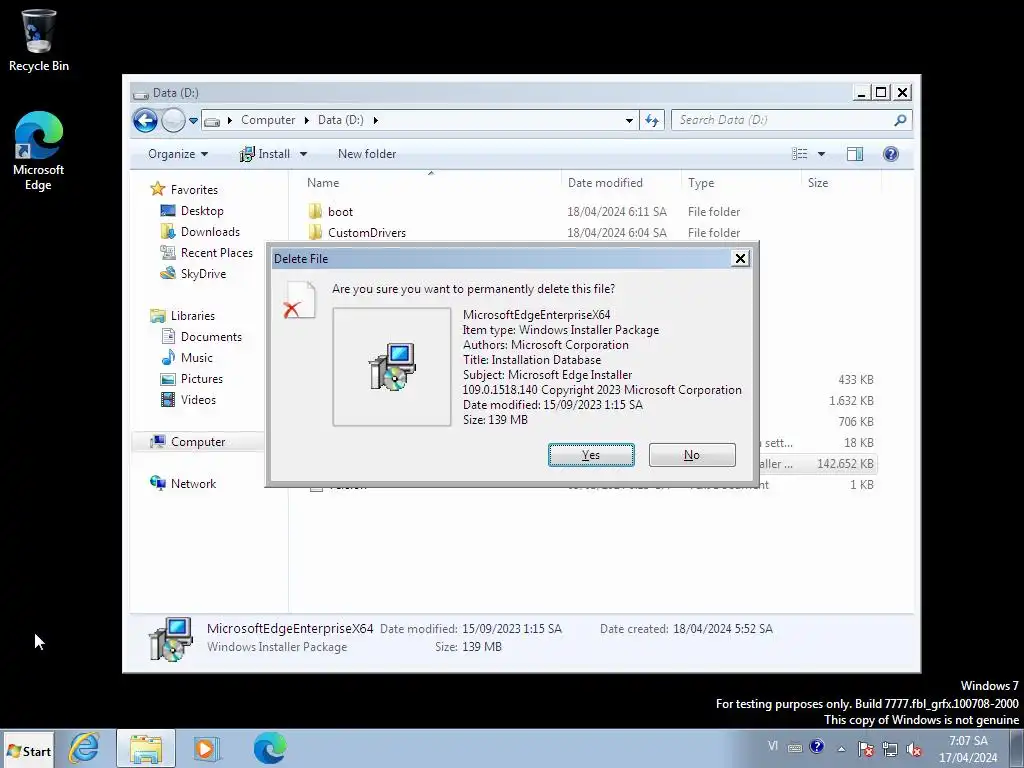Open the Videos library
Screen dimensions: 1024x768
point(198,400)
